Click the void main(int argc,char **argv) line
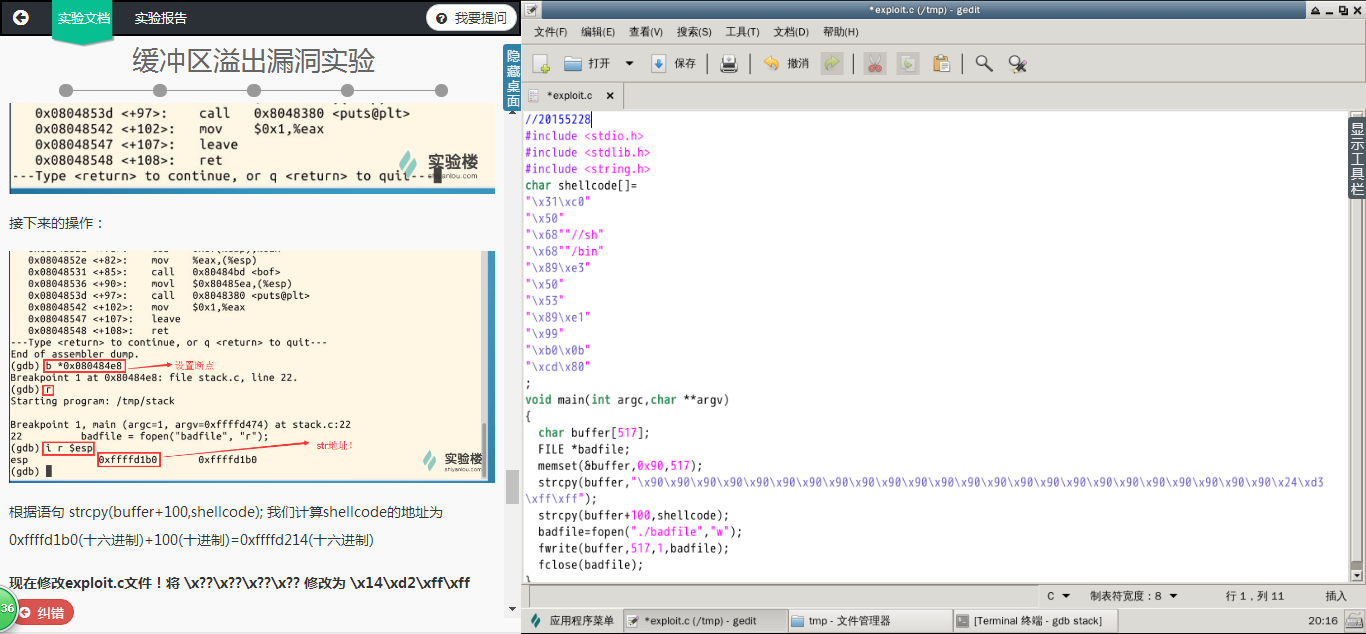The width and height of the screenshot is (1366, 634). coord(627,400)
